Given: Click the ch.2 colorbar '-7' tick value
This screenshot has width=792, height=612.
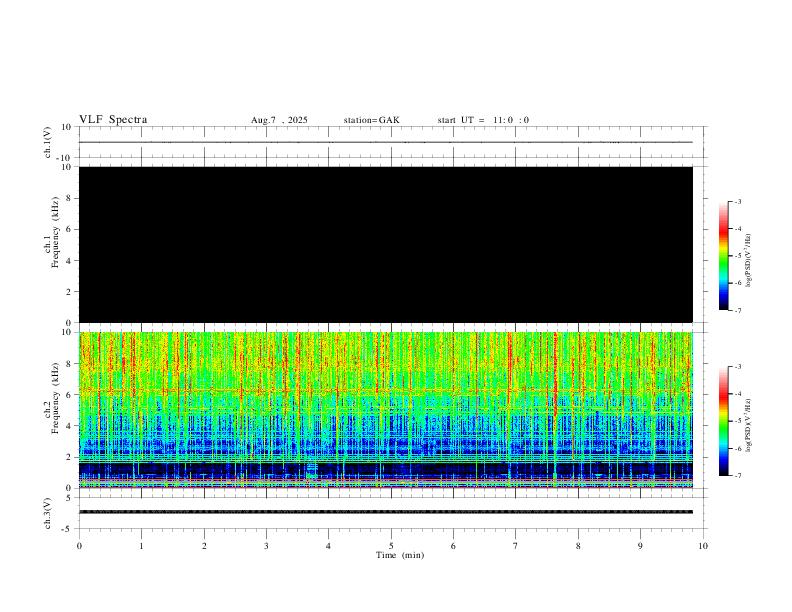Looking at the screenshot, I should pos(737,476).
